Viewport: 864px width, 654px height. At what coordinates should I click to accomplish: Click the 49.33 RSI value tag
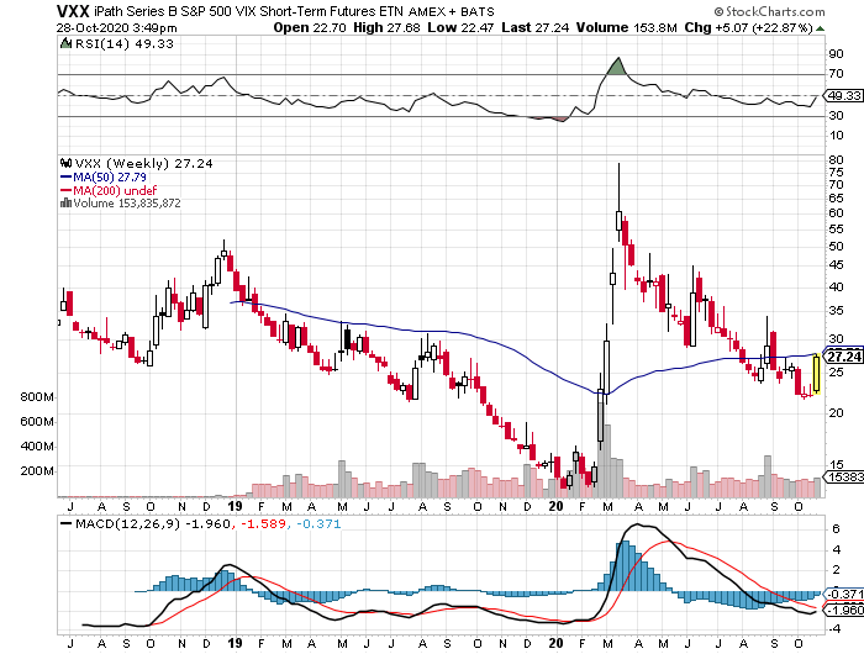[x=842, y=96]
